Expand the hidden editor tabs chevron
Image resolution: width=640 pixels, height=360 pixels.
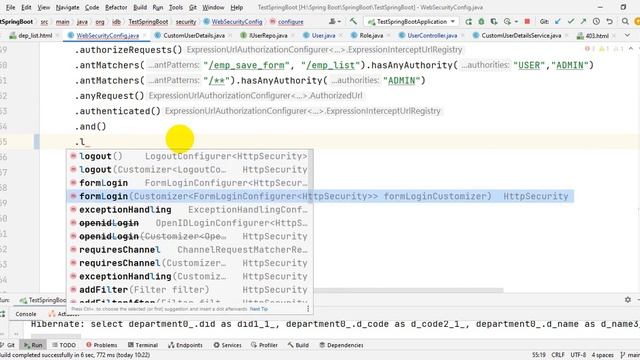[627, 36]
